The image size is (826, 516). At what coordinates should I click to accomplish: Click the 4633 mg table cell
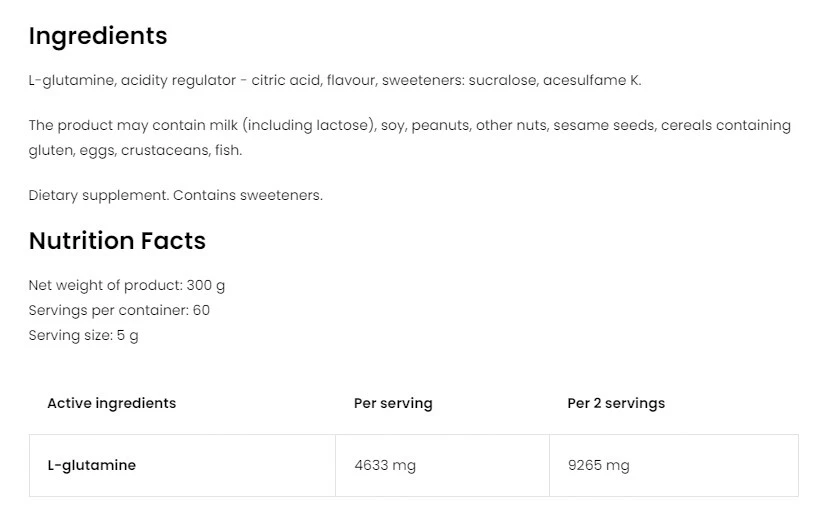click(385, 465)
